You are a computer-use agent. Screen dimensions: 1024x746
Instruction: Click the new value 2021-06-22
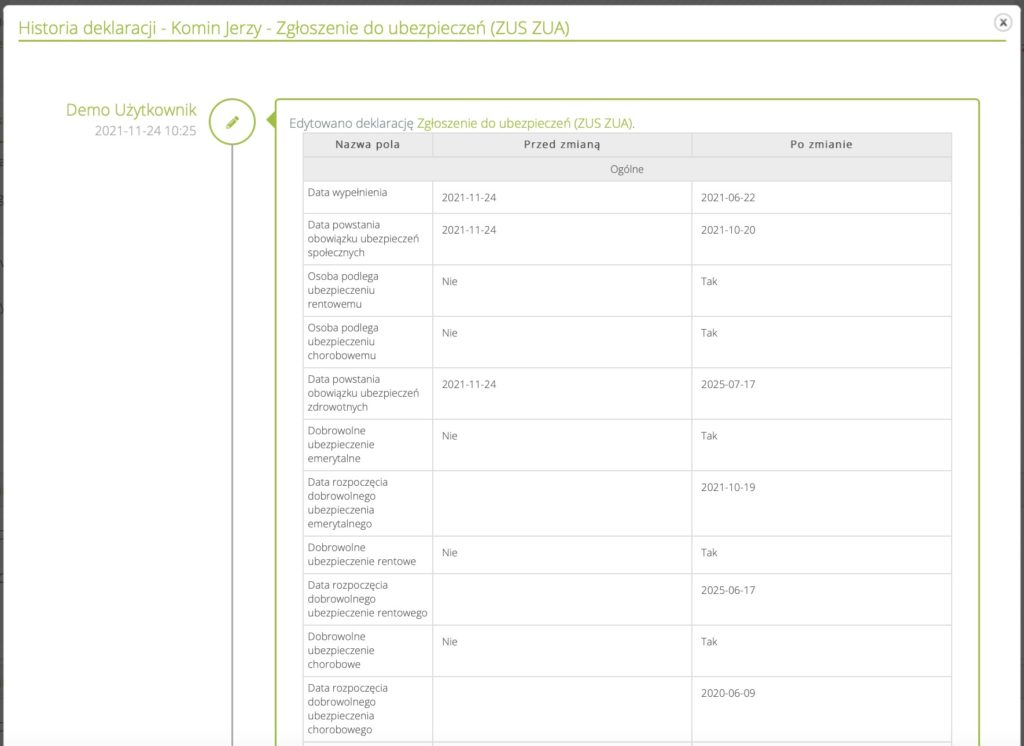(728, 198)
